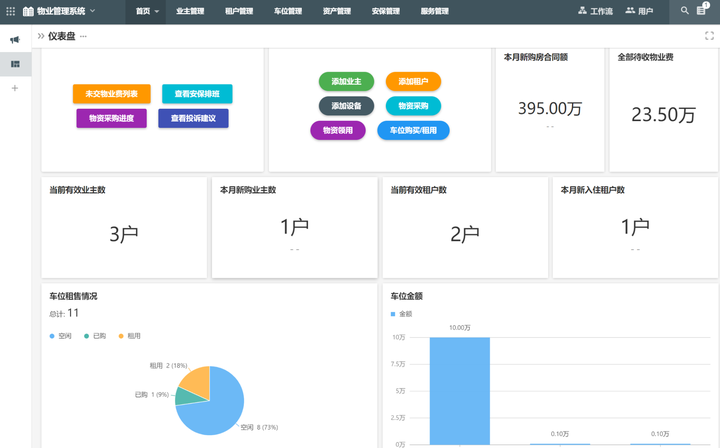Open the 租户管理 menu

click(x=239, y=11)
